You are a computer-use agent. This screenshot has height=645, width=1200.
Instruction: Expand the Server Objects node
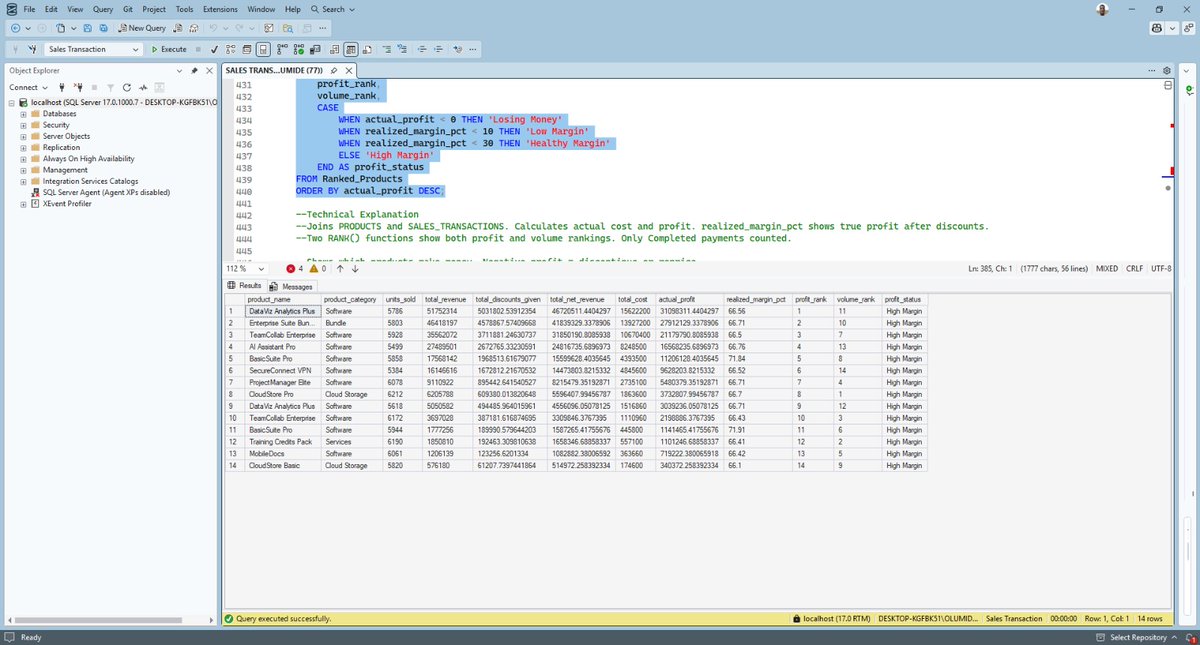coord(23,136)
